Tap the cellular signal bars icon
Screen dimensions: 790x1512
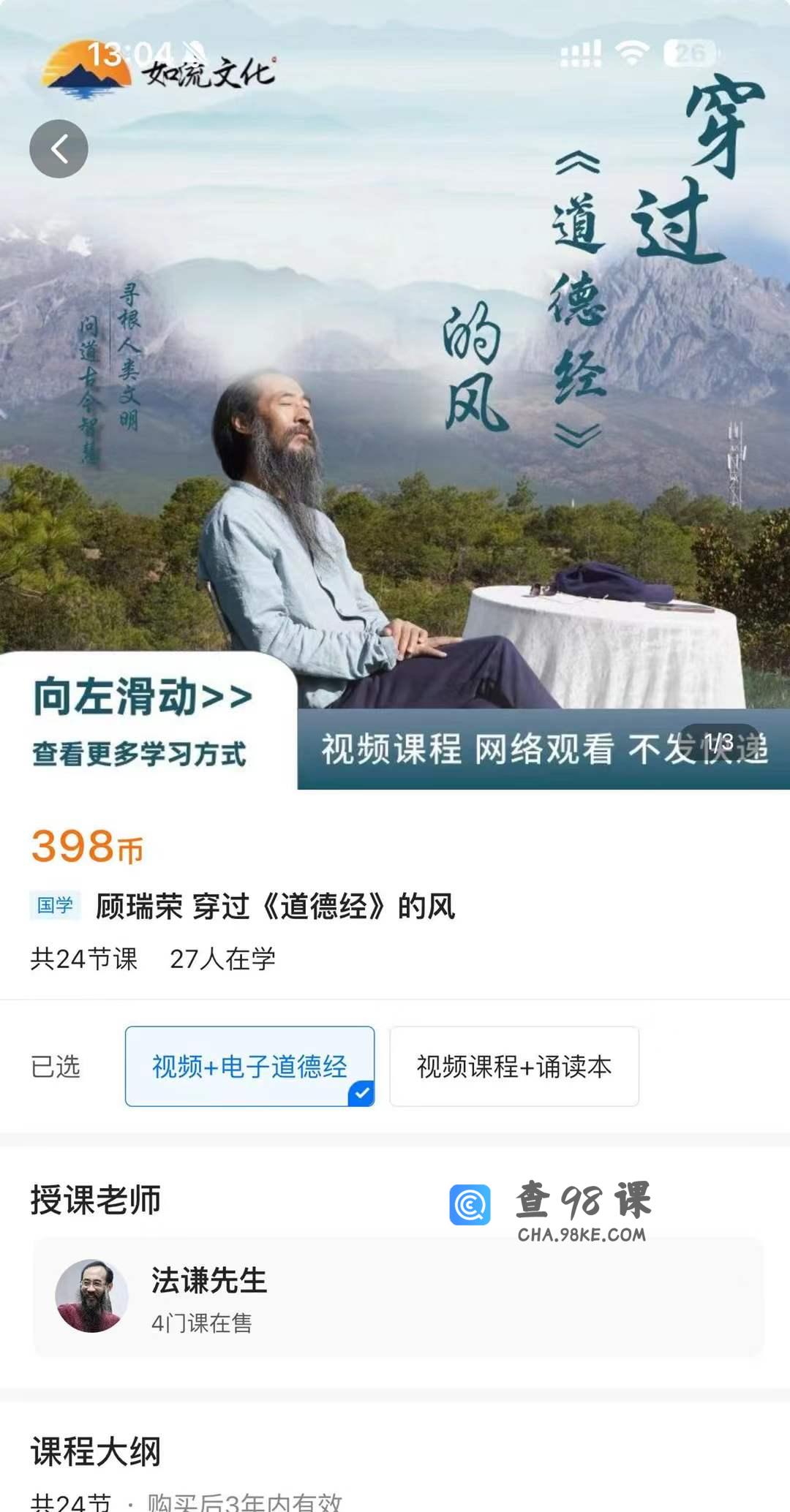581,53
